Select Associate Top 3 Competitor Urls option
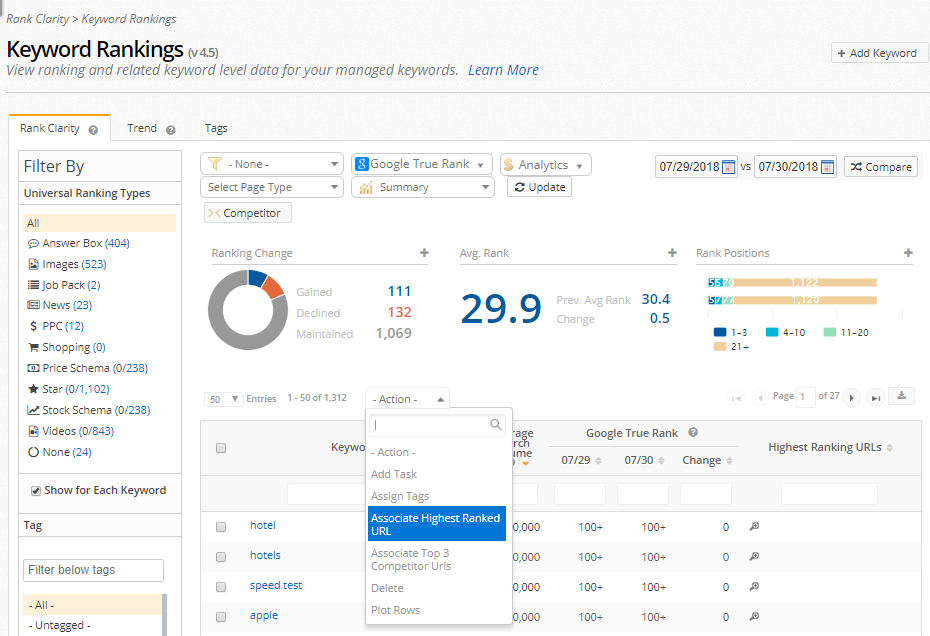The height and width of the screenshot is (636, 930). tap(437, 559)
